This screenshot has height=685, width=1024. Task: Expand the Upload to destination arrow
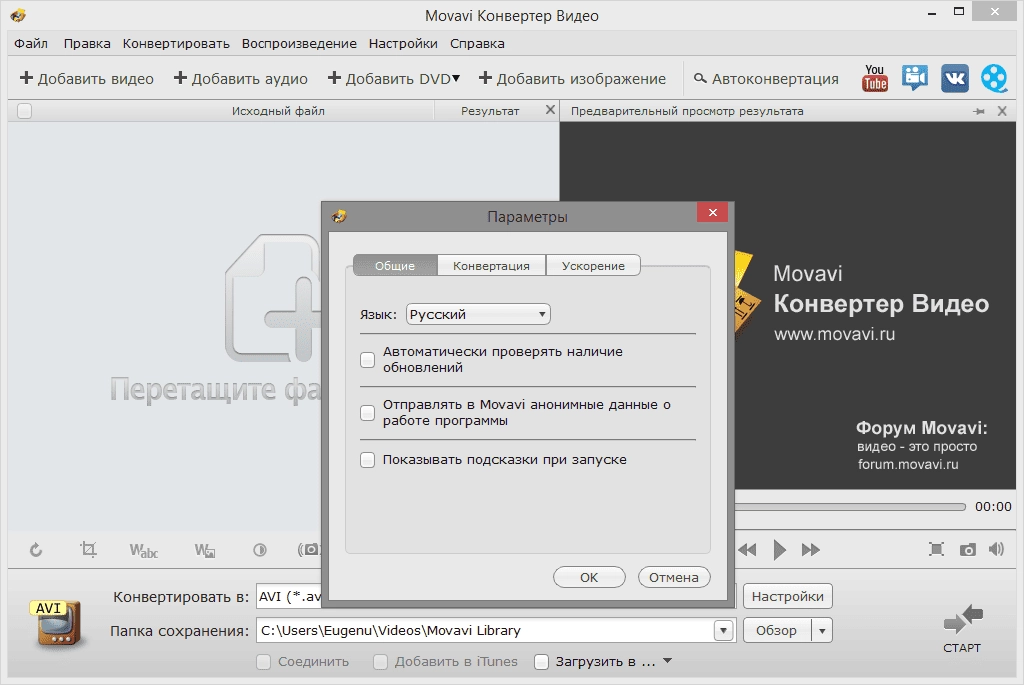[667, 661]
